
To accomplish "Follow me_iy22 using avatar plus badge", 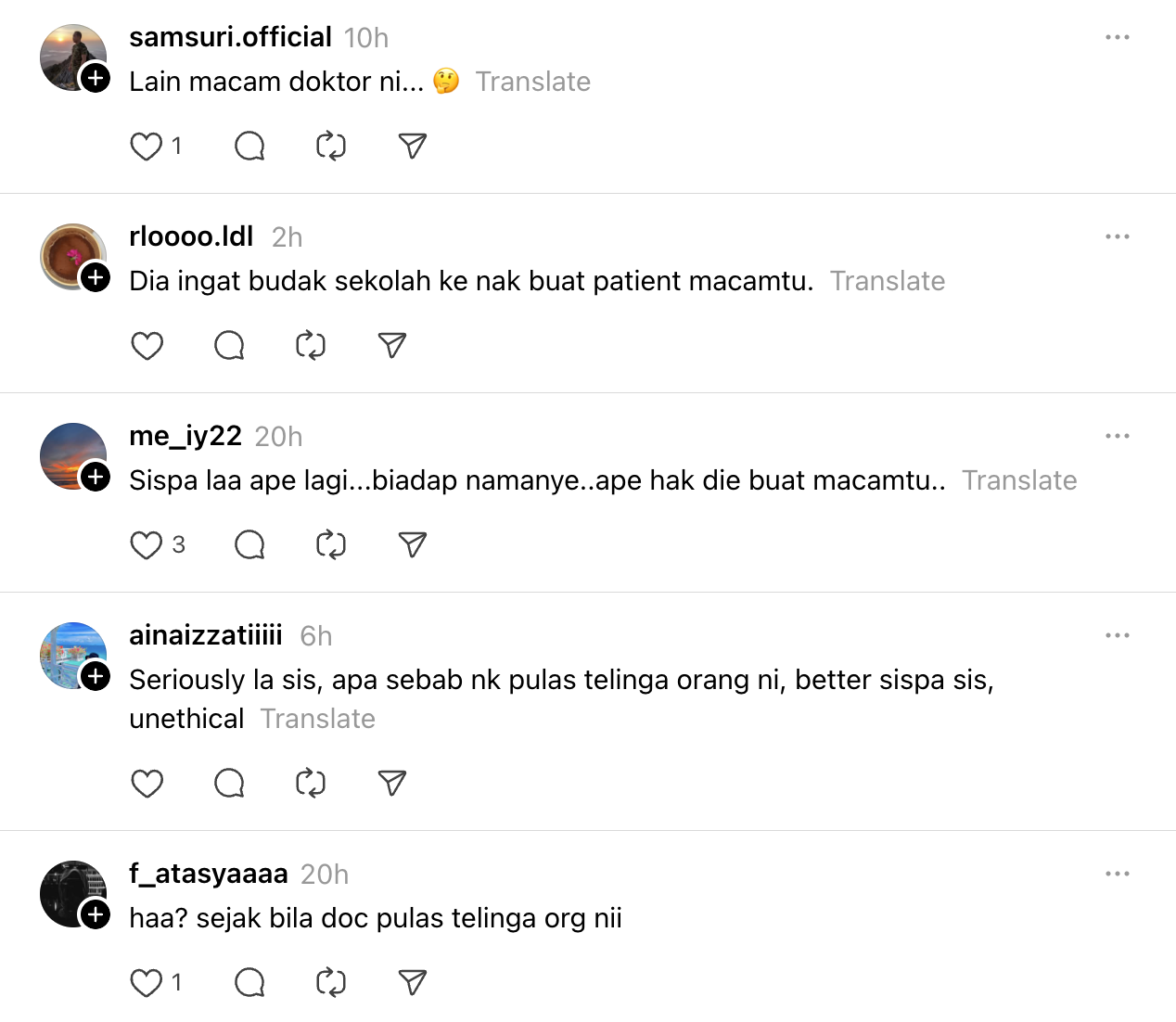I will pos(96,477).
